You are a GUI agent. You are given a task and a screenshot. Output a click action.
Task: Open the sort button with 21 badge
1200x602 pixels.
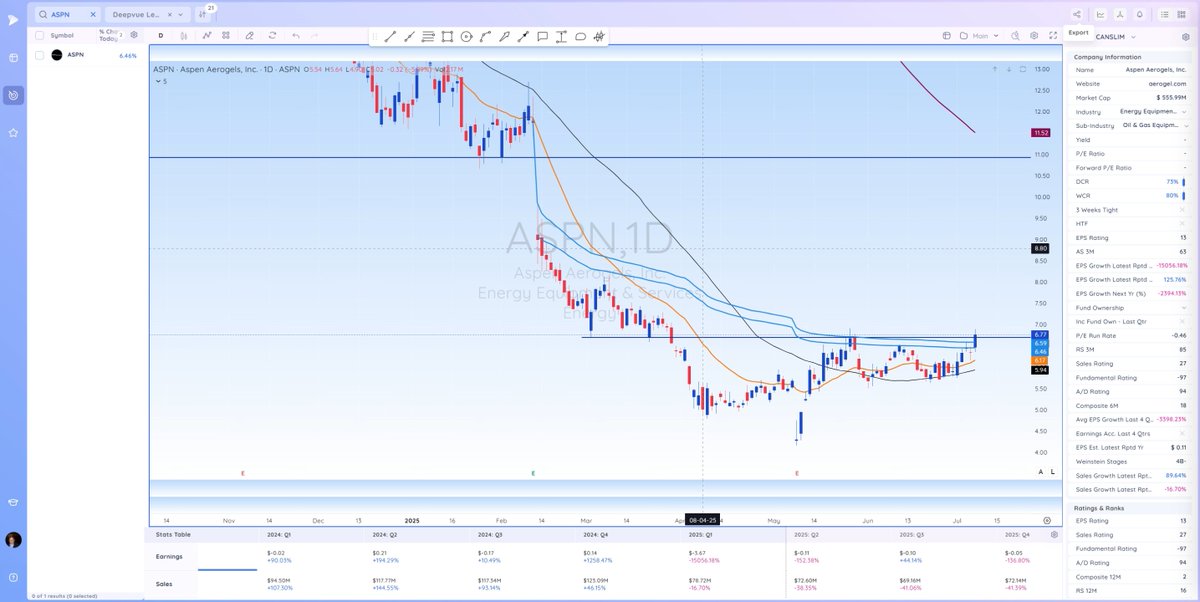205,14
